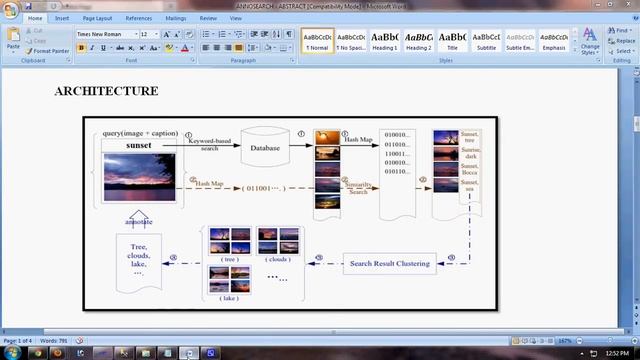Click the Clear Formatting icon
The width and height of the screenshot is (640, 360).
click(x=189, y=35)
